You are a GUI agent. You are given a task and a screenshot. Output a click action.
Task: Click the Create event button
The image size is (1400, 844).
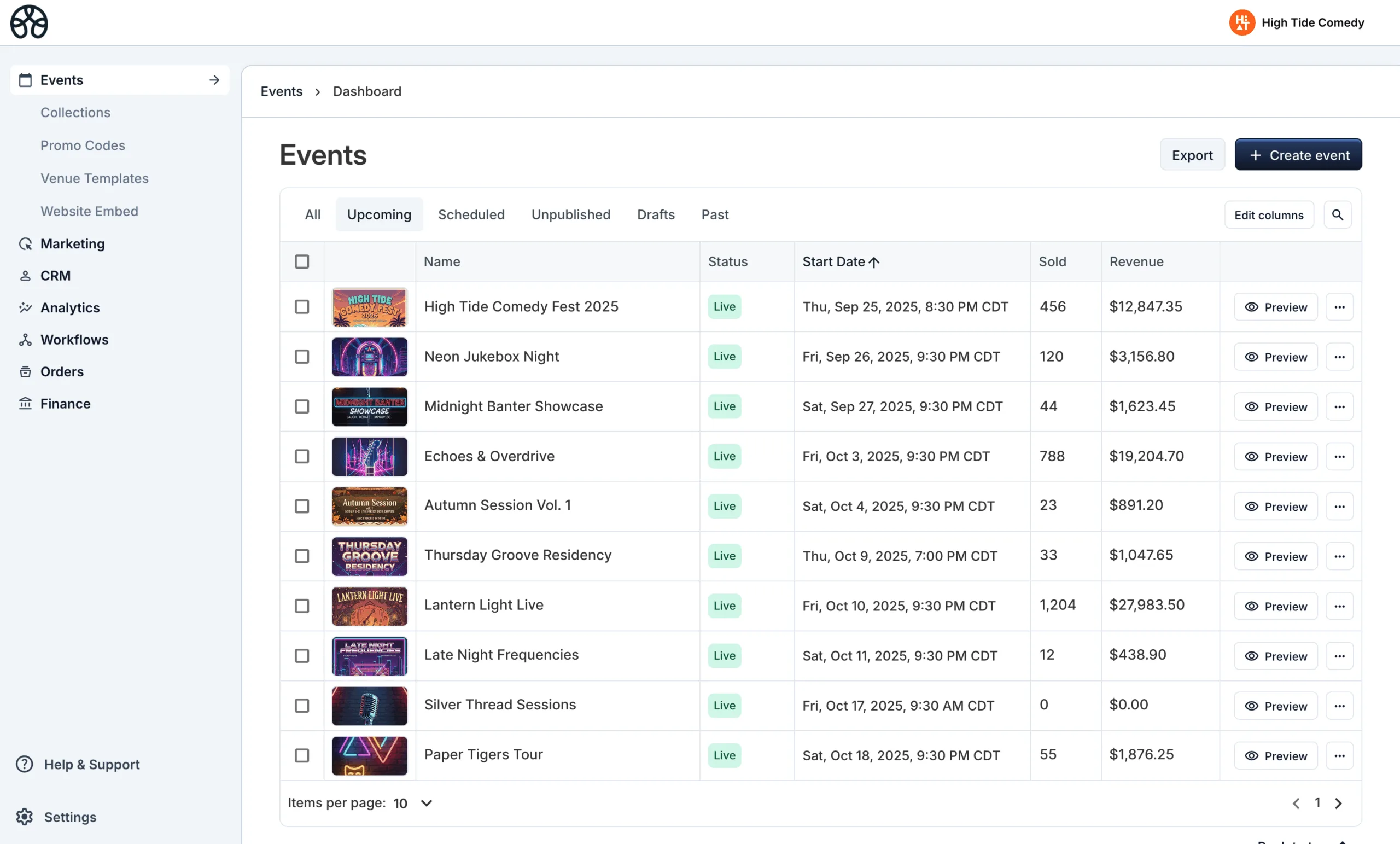[1297, 155]
